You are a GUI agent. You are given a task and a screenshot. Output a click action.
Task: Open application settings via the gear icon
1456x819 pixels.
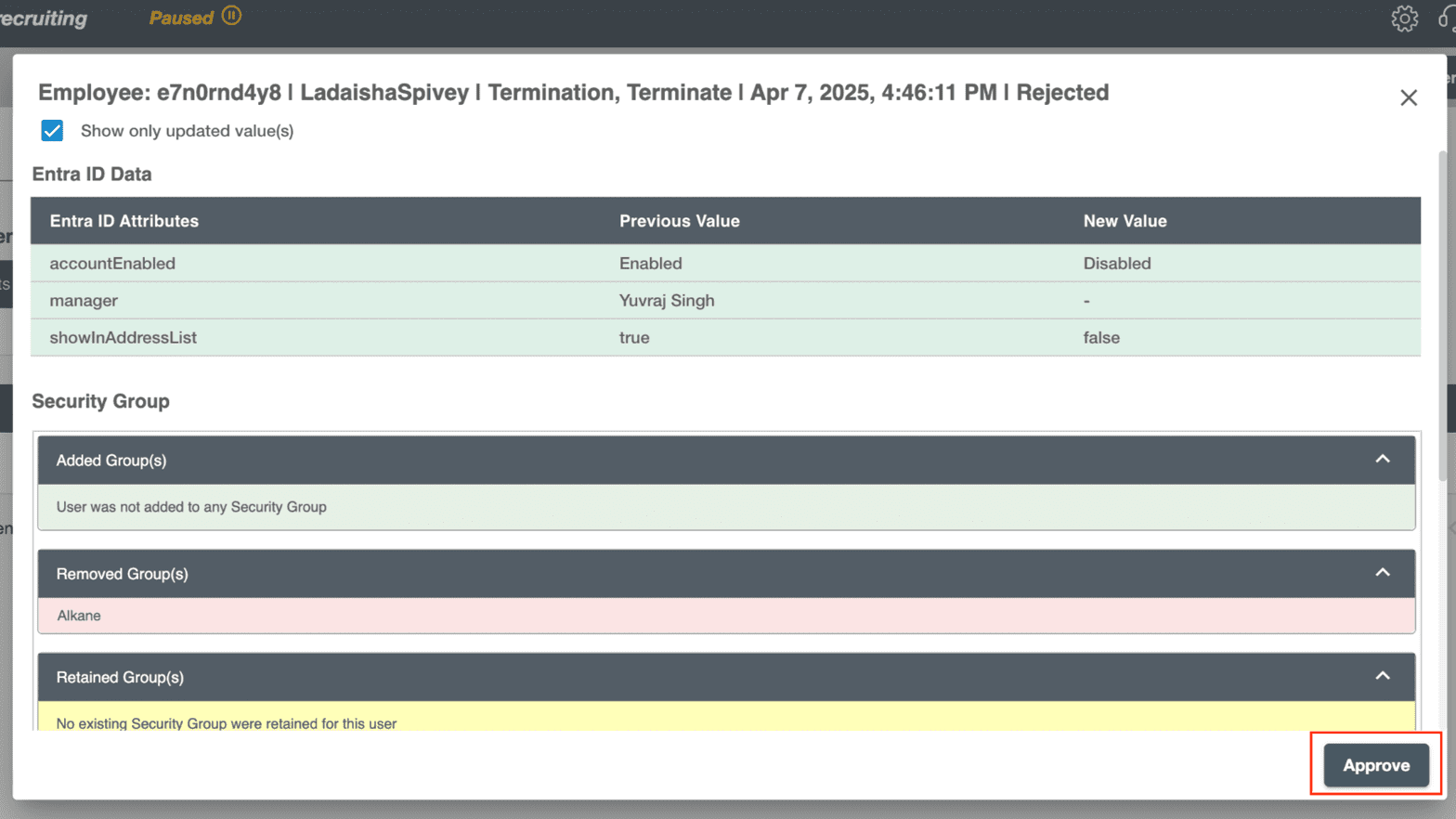[x=1403, y=19]
